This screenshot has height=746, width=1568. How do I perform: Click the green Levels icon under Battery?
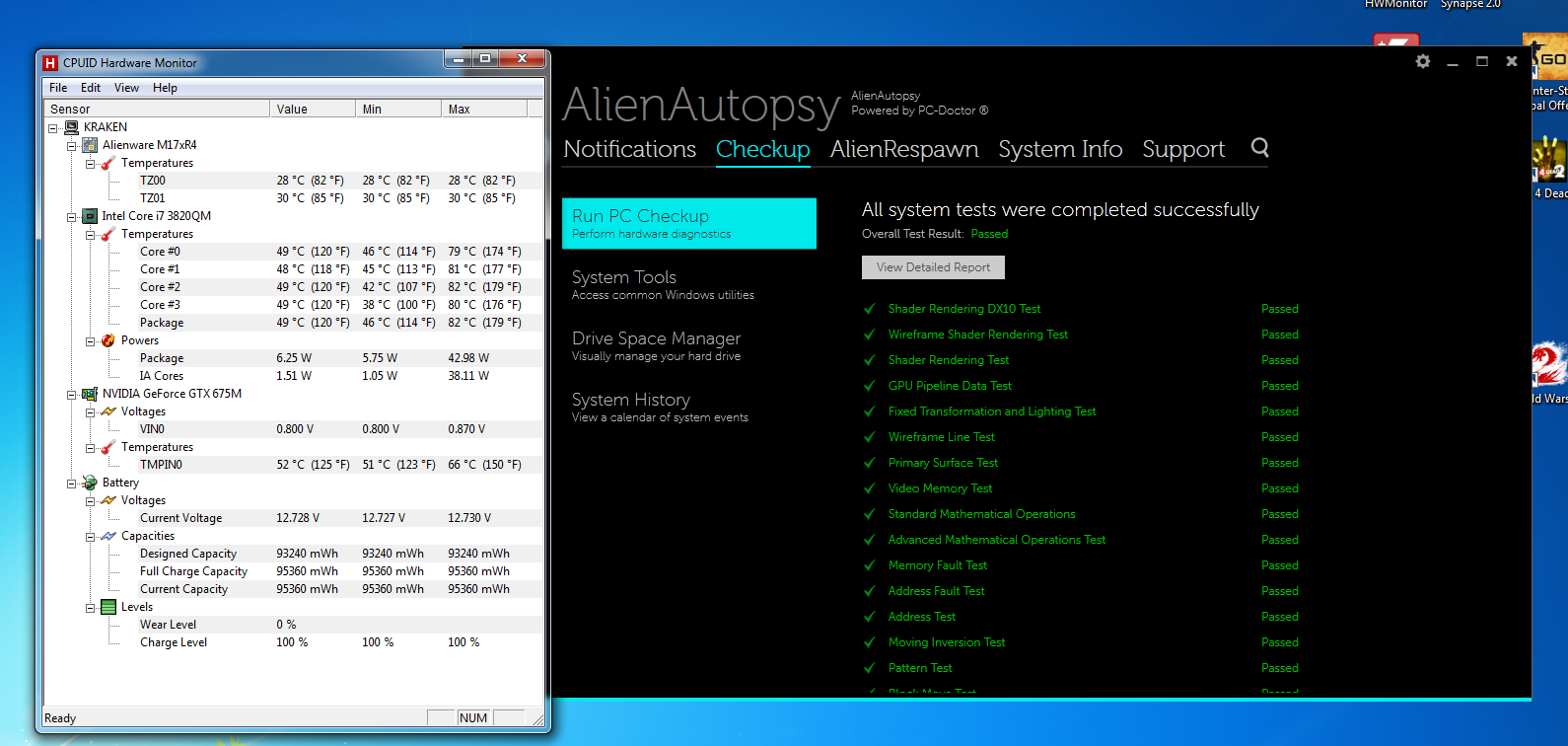pos(108,607)
